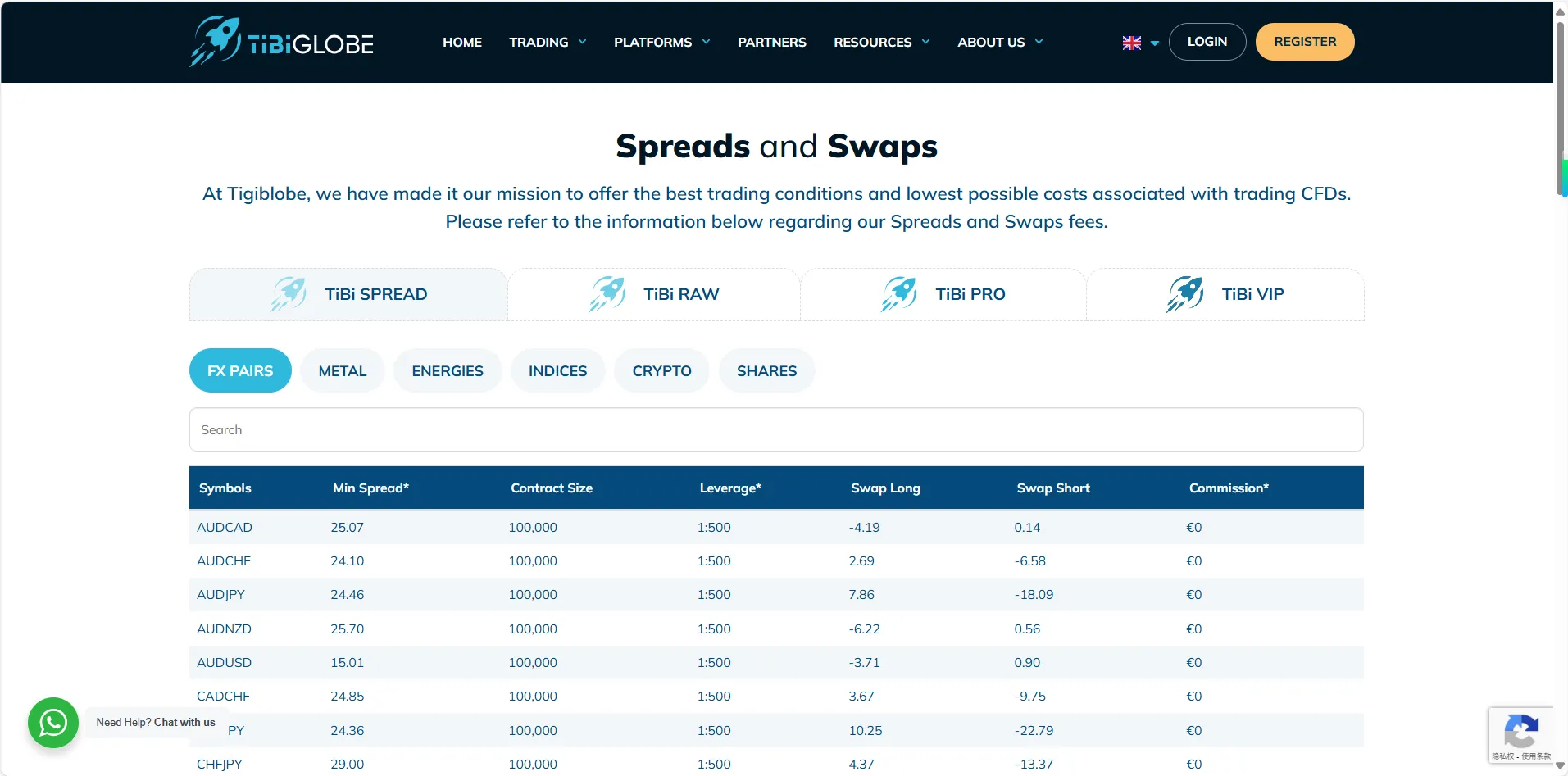This screenshot has width=1568, height=776.
Task: Click the -18.09 swap short value
Action: pyautogui.click(x=1034, y=594)
